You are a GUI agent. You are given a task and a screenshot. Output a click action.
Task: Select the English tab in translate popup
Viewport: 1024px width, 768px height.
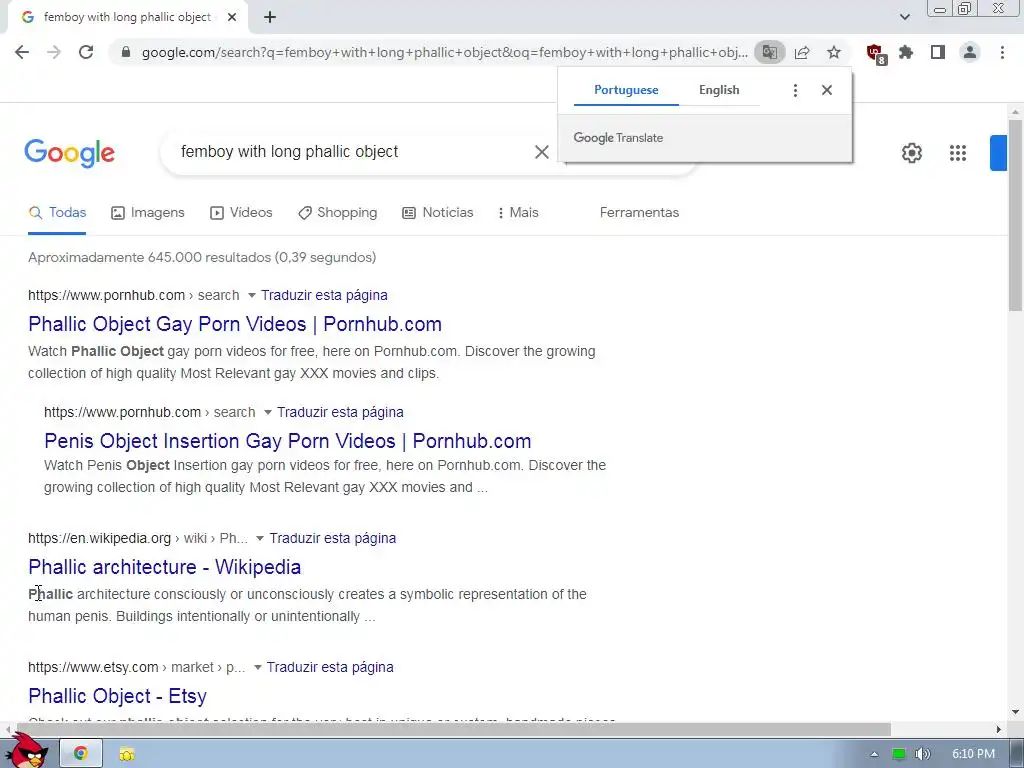click(x=719, y=90)
